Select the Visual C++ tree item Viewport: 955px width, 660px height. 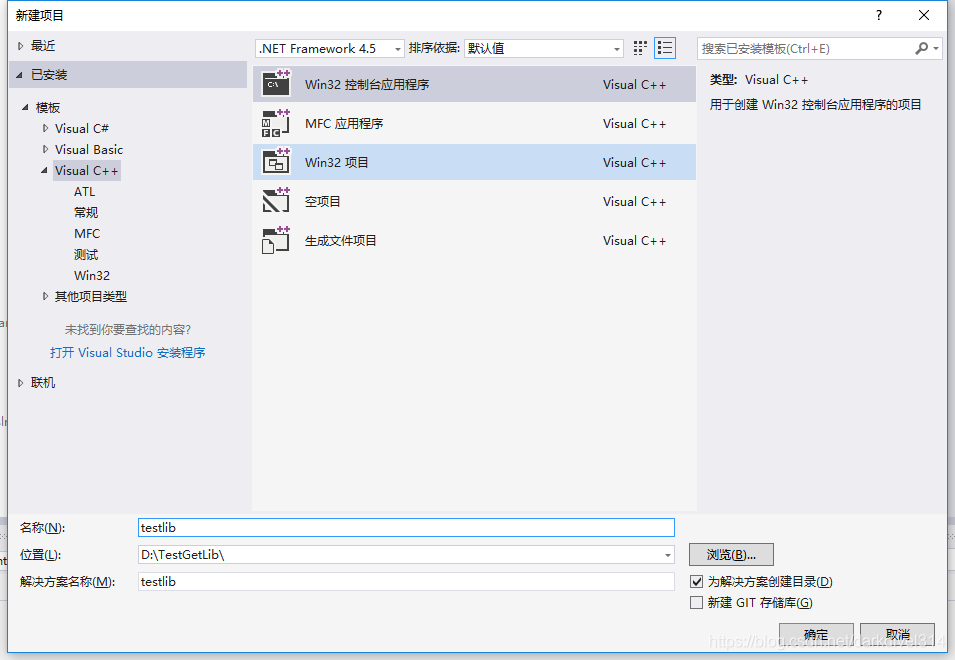tap(86, 170)
